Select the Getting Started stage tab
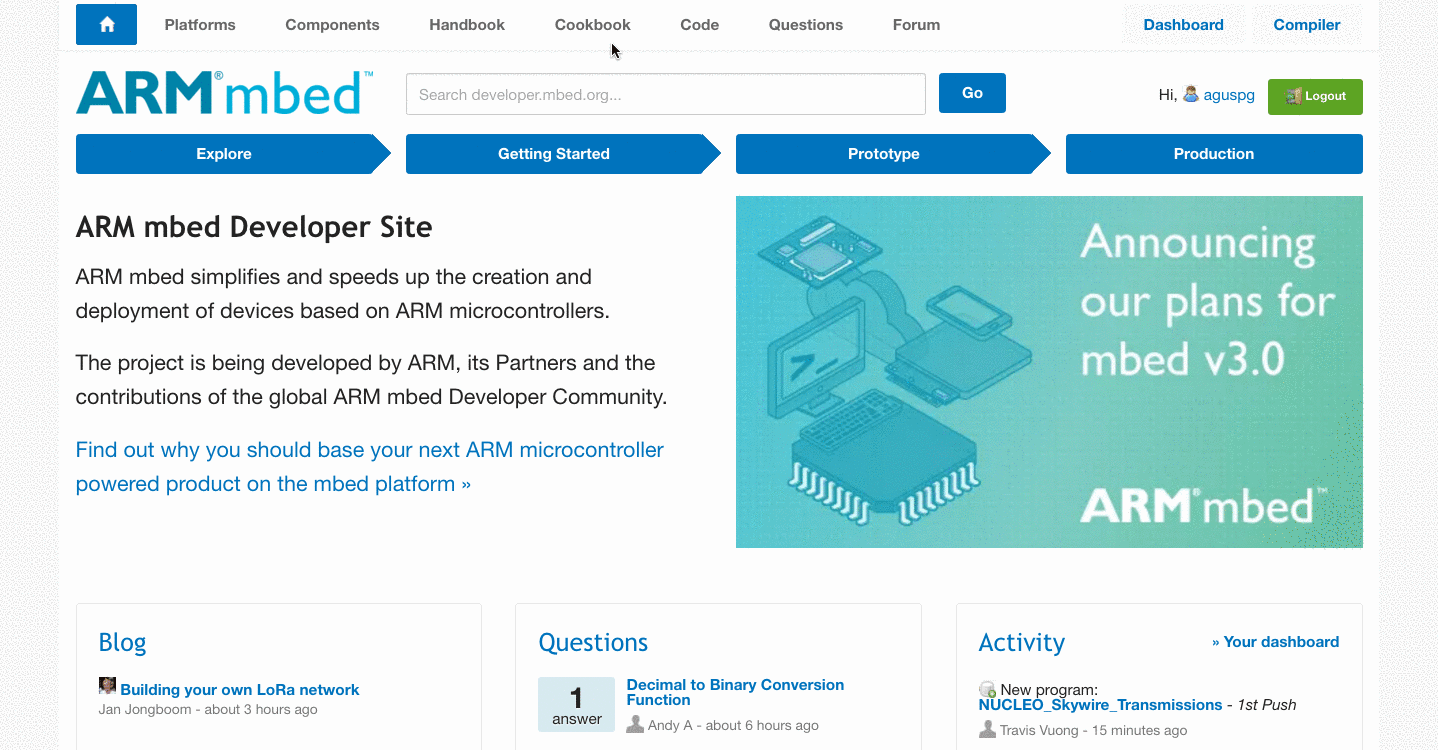This screenshot has height=750, width=1438. (x=554, y=154)
